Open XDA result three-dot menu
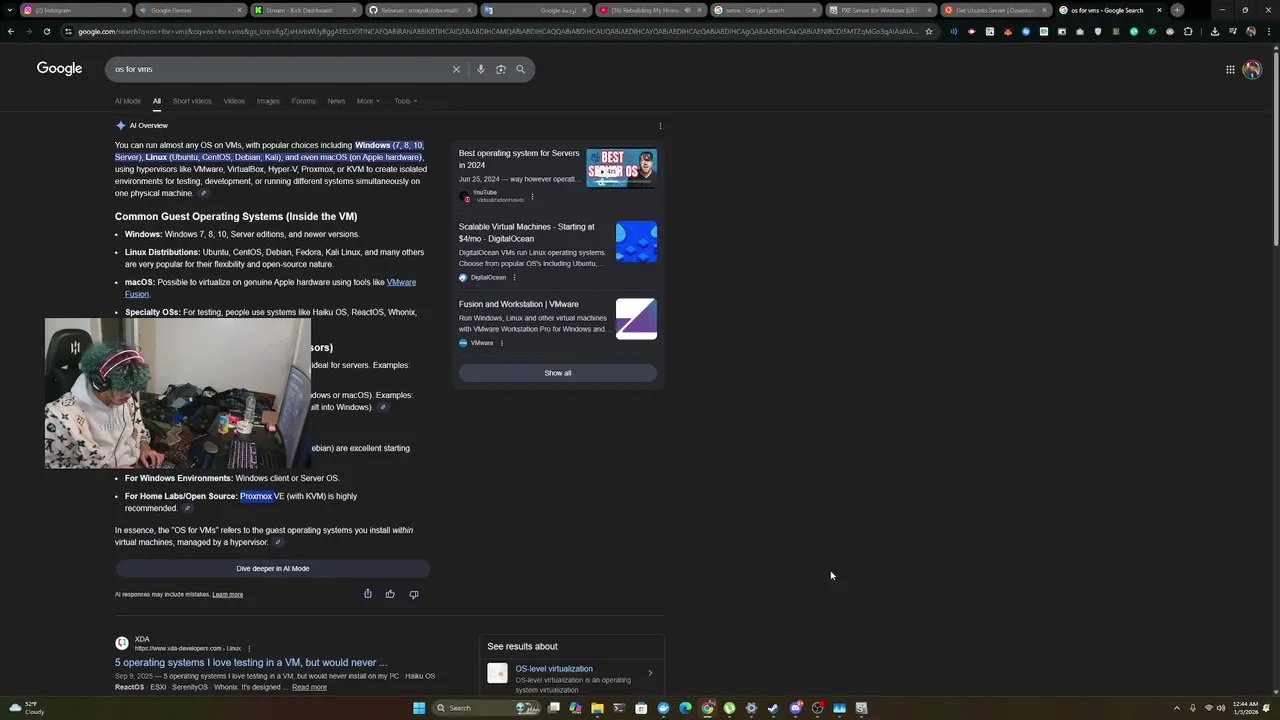The width and height of the screenshot is (1280, 720). pyautogui.click(x=249, y=648)
